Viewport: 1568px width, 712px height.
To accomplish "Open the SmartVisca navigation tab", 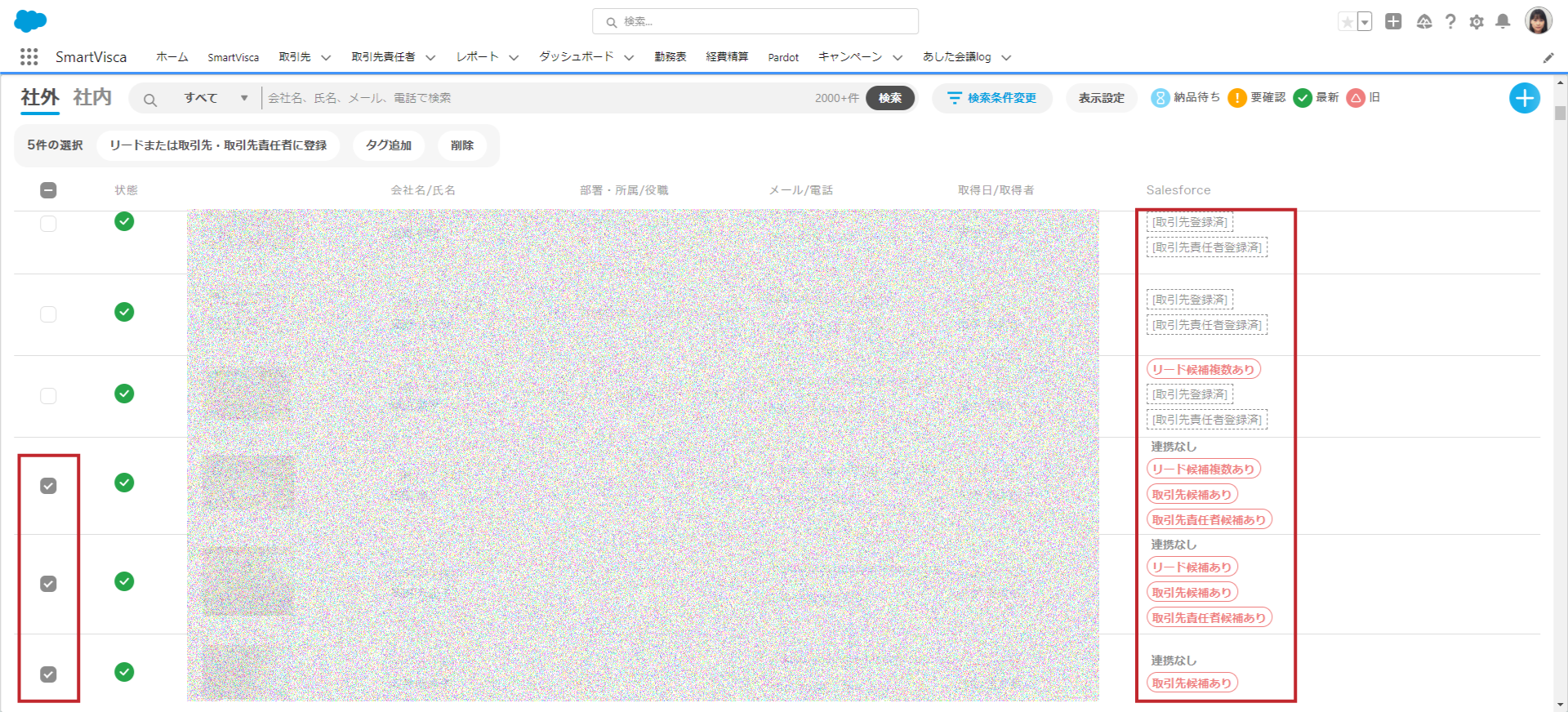I will (x=233, y=57).
